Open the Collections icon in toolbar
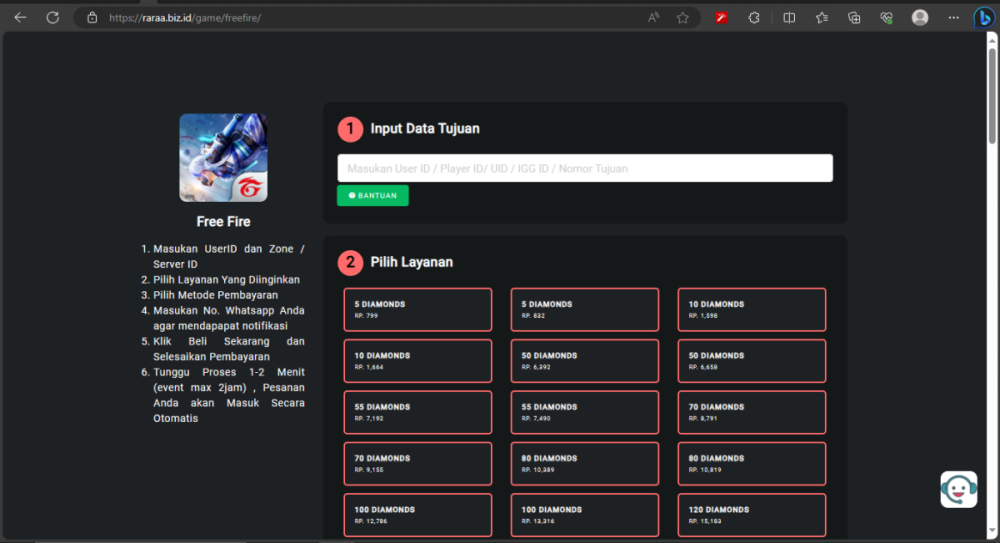Viewport: 1000px width, 543px height. pyautogui.click(x=854, y=17)
